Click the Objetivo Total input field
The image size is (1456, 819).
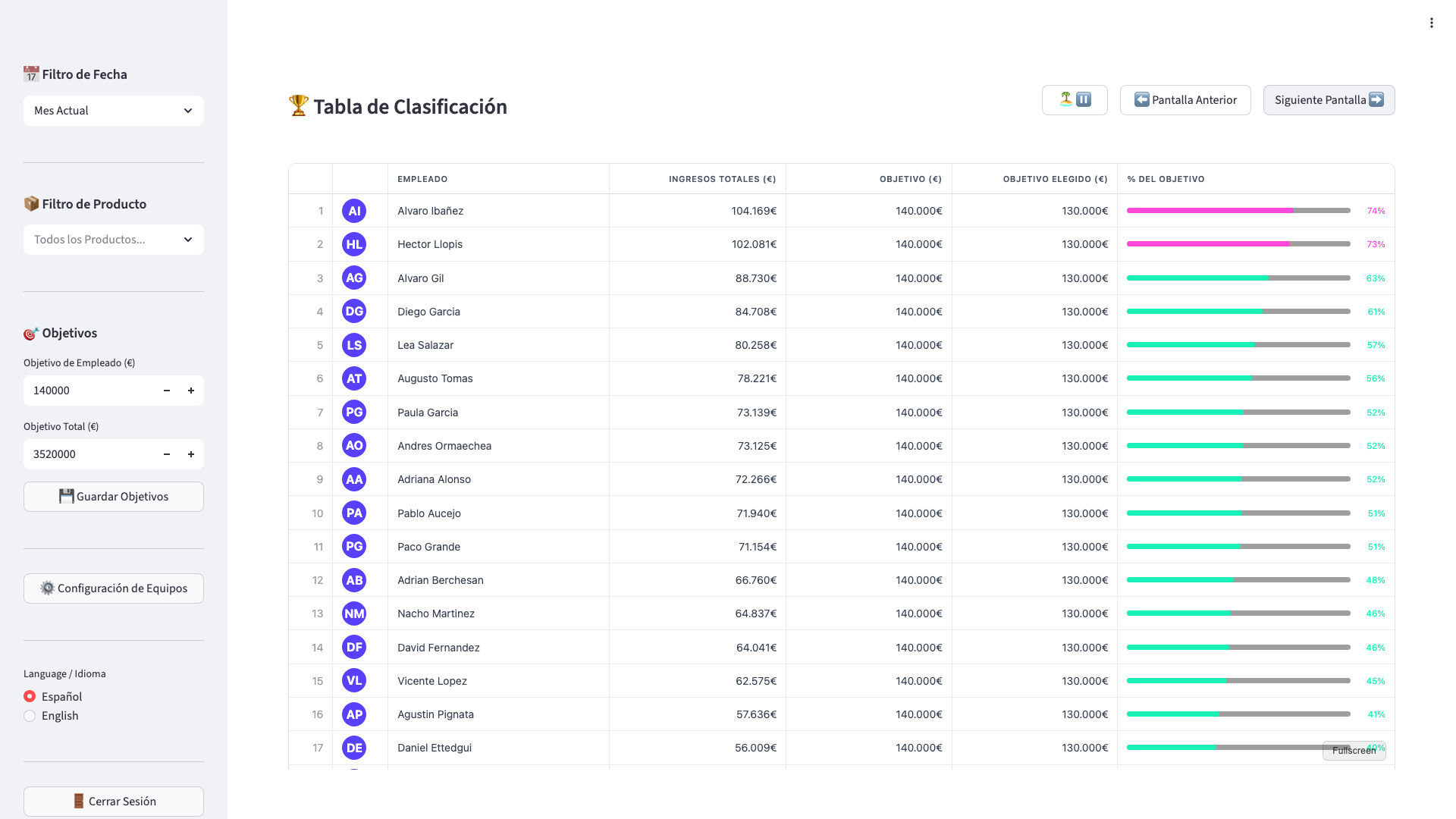pos(89,454)
